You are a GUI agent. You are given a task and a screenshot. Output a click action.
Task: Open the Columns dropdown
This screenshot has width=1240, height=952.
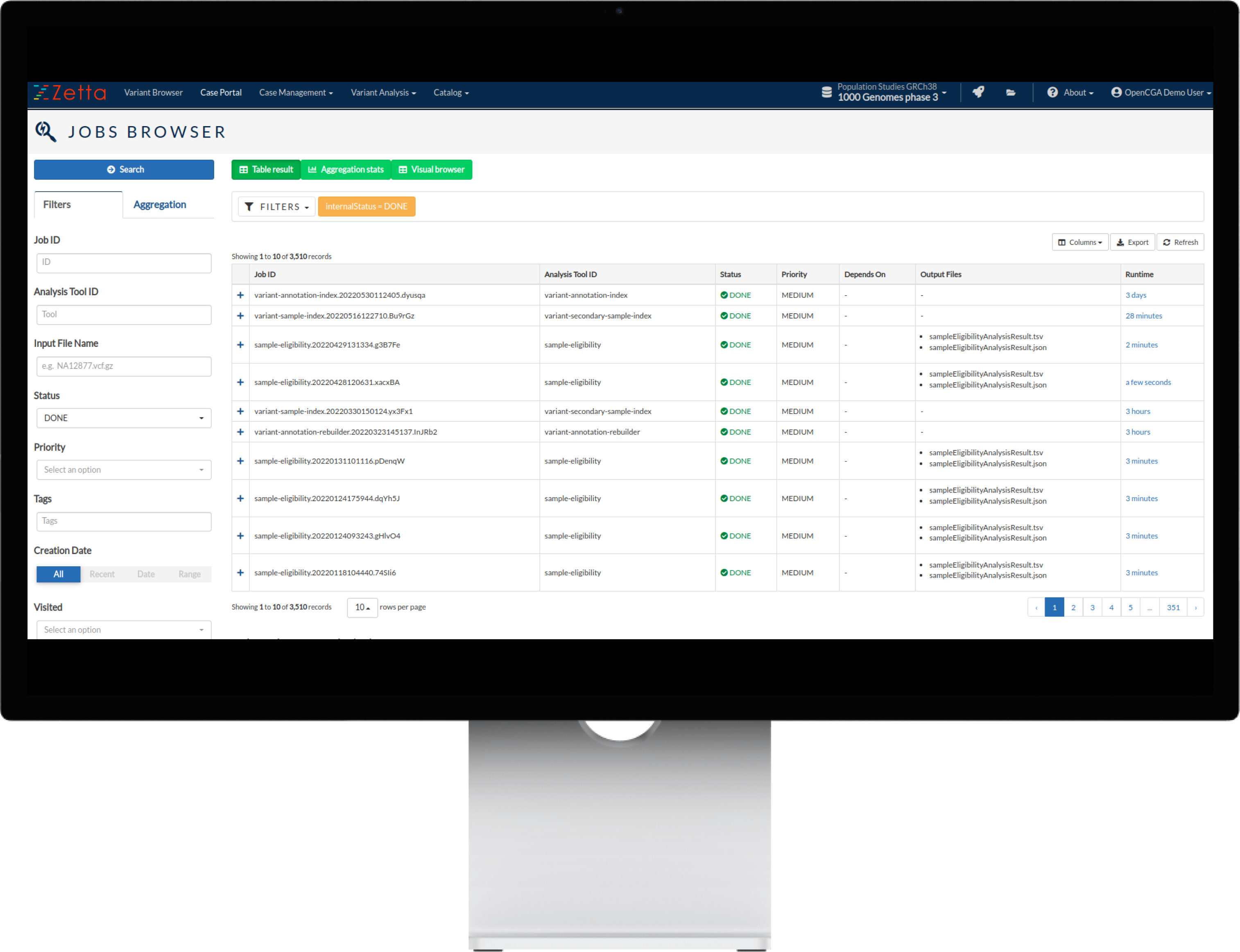tap(1079, 242)
